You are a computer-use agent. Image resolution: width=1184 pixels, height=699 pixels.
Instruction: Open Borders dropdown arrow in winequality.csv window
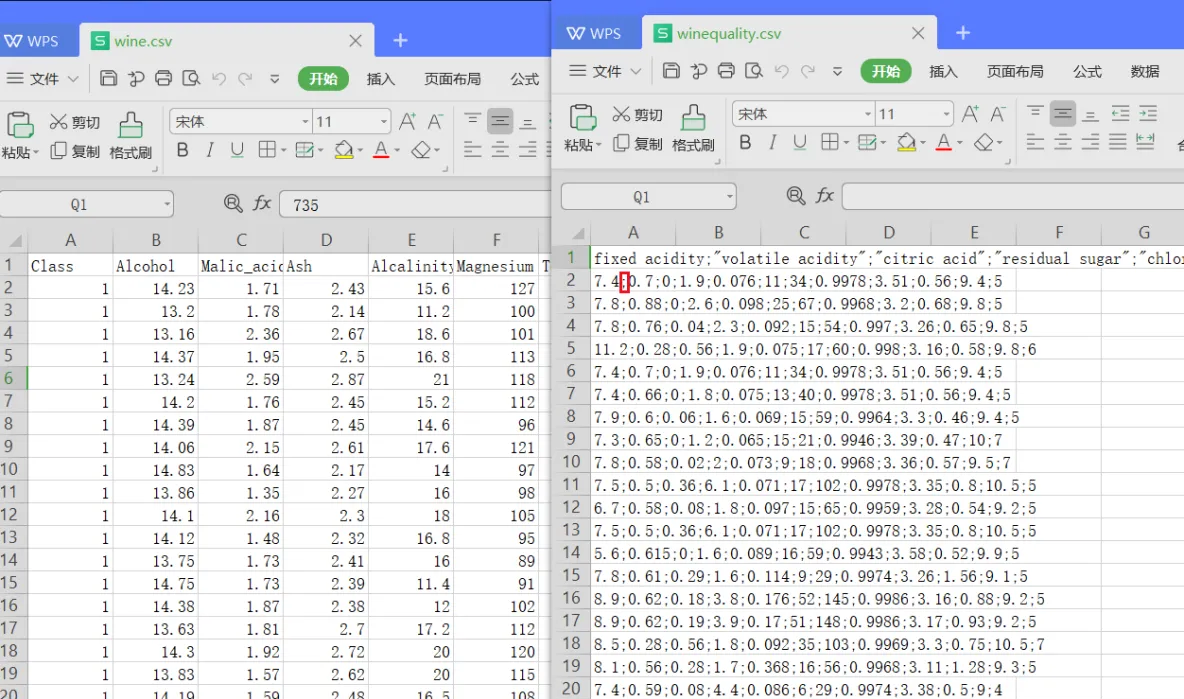846,143
